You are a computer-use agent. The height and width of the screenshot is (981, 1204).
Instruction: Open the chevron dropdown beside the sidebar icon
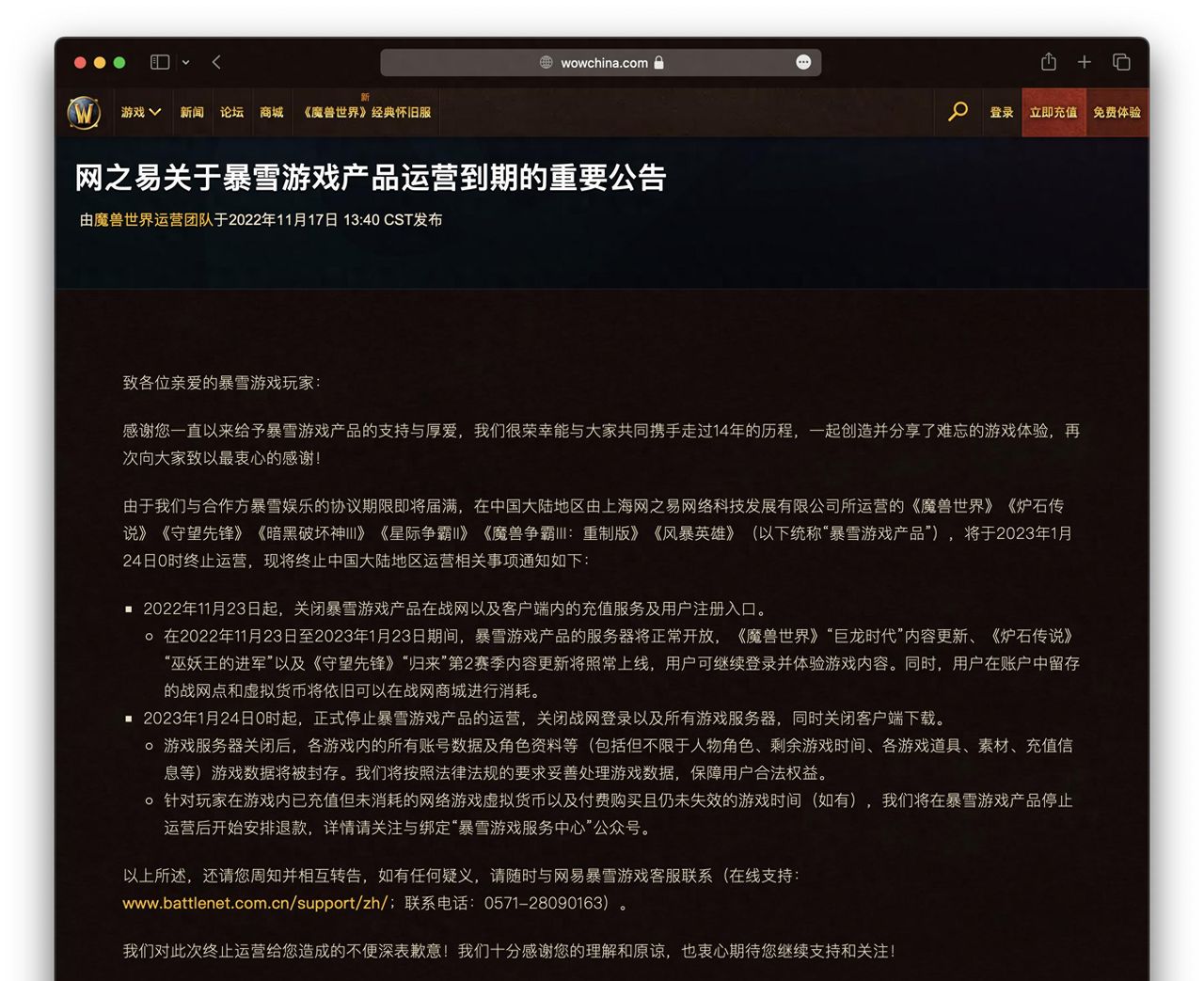185,62
